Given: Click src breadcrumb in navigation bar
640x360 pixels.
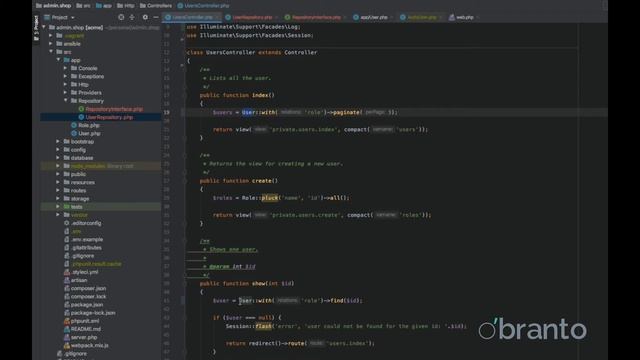Looking at the screenshot, I should coord(84,6).
